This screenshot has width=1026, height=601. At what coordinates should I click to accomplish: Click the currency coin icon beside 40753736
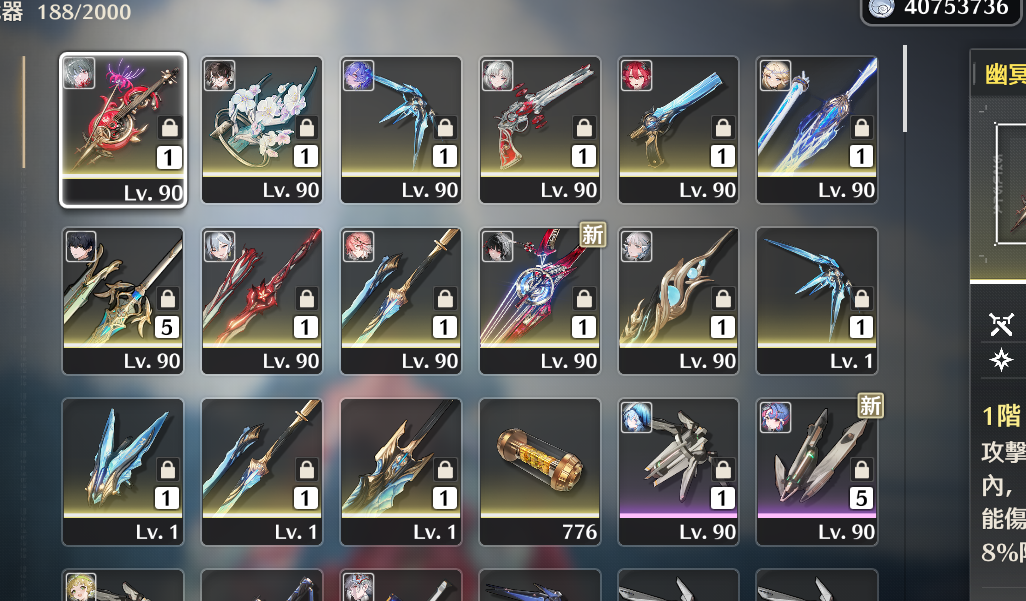[881, 8]
